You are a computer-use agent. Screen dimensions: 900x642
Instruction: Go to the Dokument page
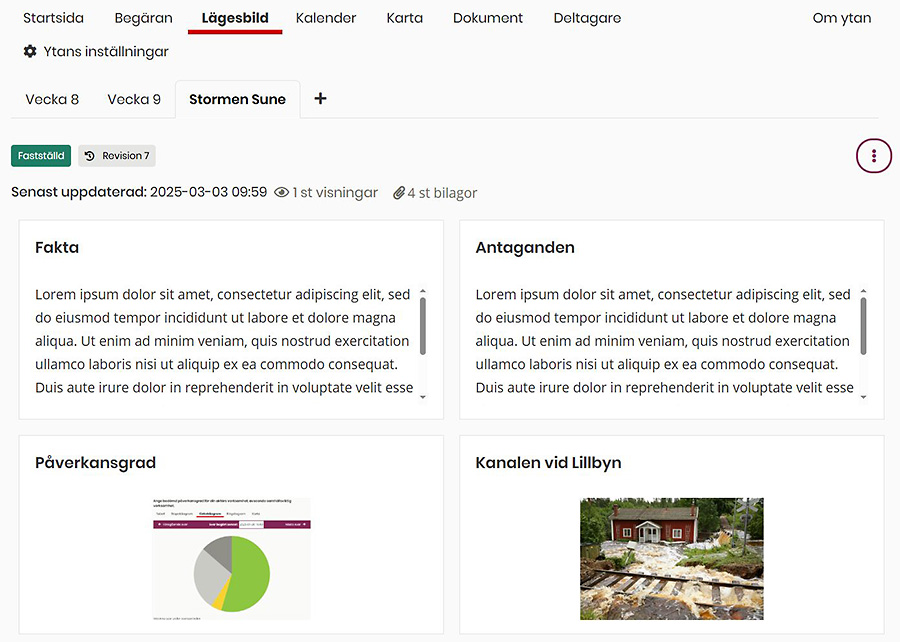(487, 18)
